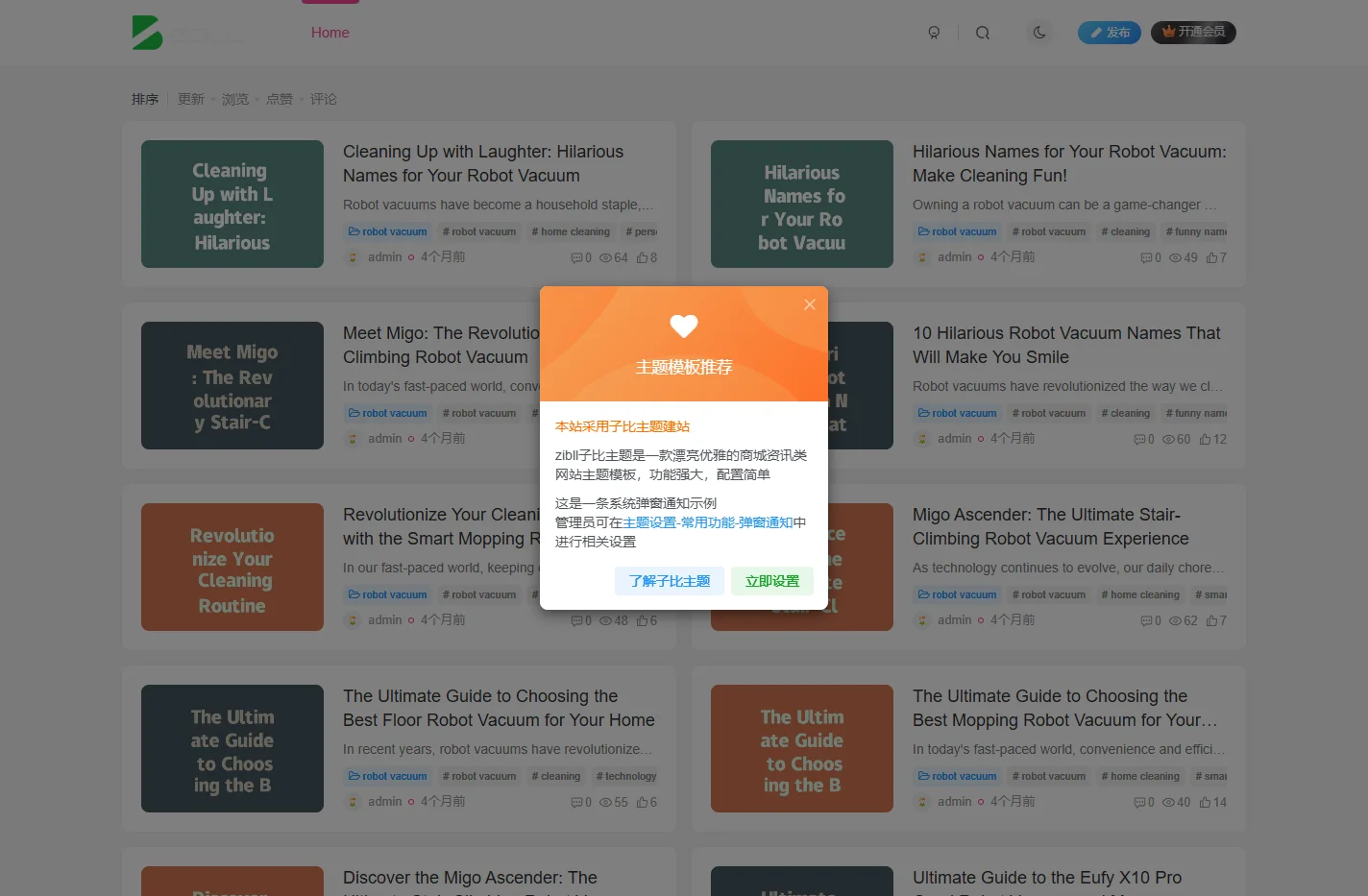
Task: Click the 开通会员 membership button
Action: [x=1193, y=33]
